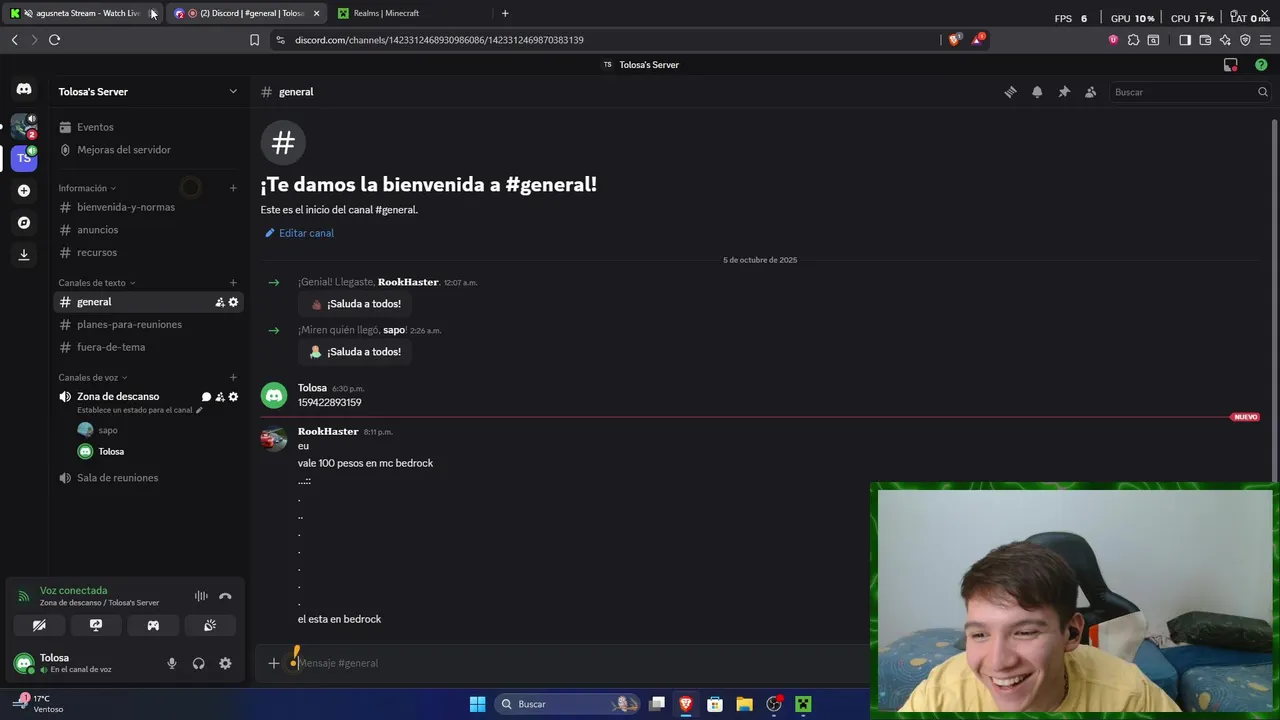Open Discord direct messages home icon
This screenshot has width=1280, height=720.
(x=24, y=89)
